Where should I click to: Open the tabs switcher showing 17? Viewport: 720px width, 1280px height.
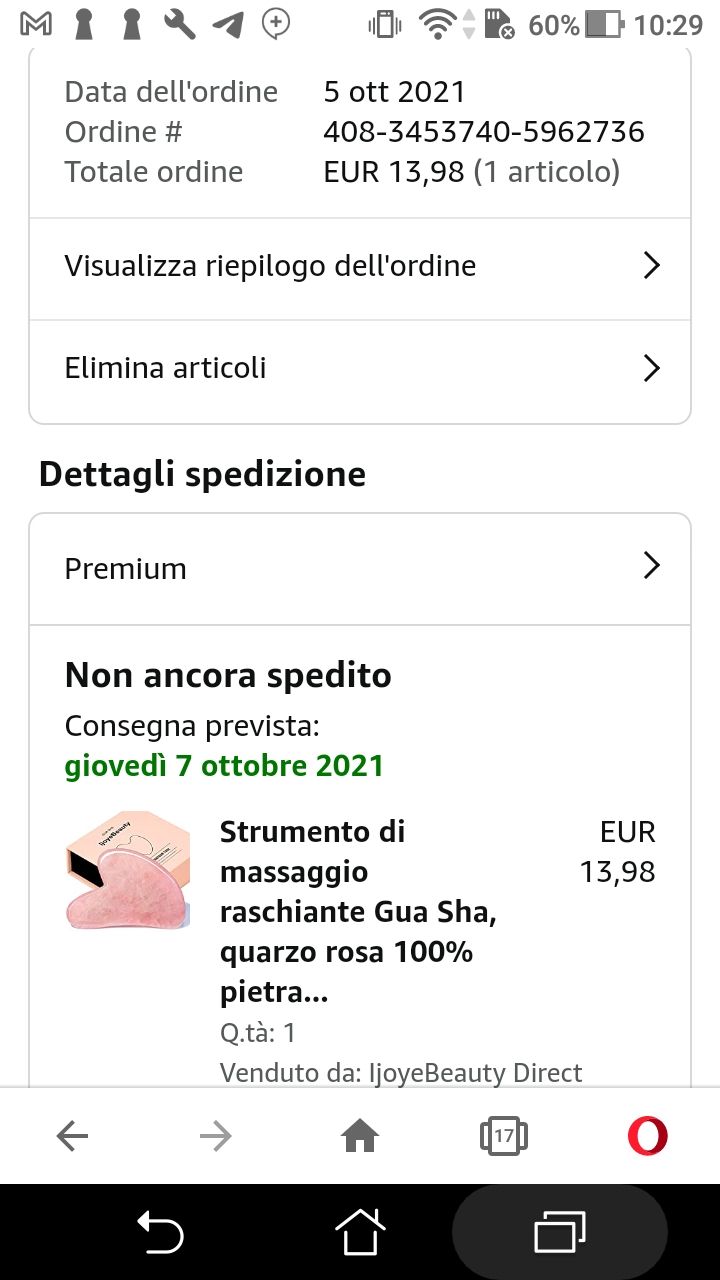[503, 1136]
